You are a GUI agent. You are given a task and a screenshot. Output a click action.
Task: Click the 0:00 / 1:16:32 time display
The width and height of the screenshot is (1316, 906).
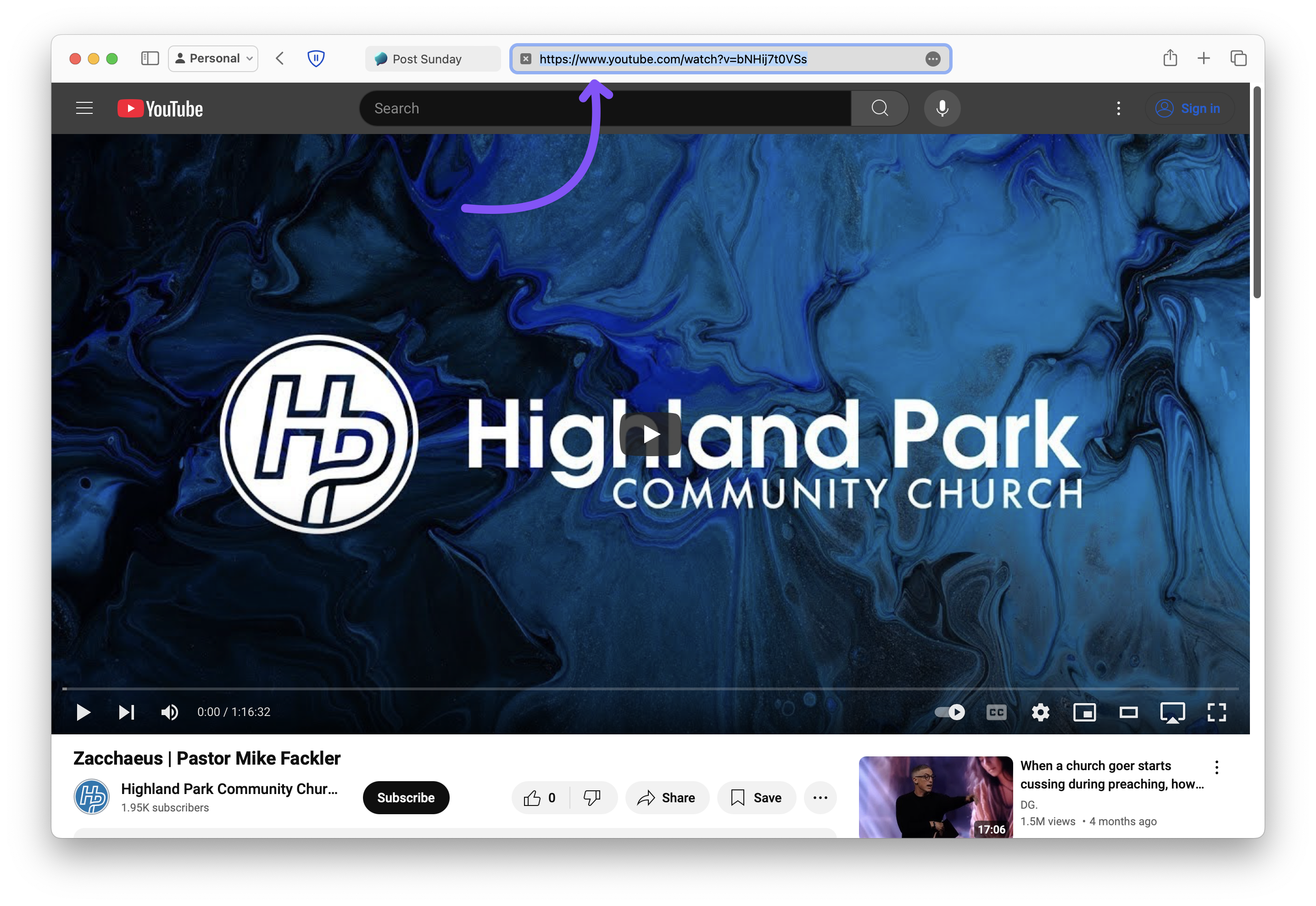(x=234, y=712)
